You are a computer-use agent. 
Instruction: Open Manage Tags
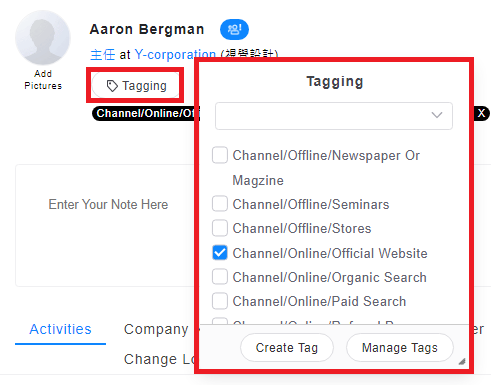(400, 348)
